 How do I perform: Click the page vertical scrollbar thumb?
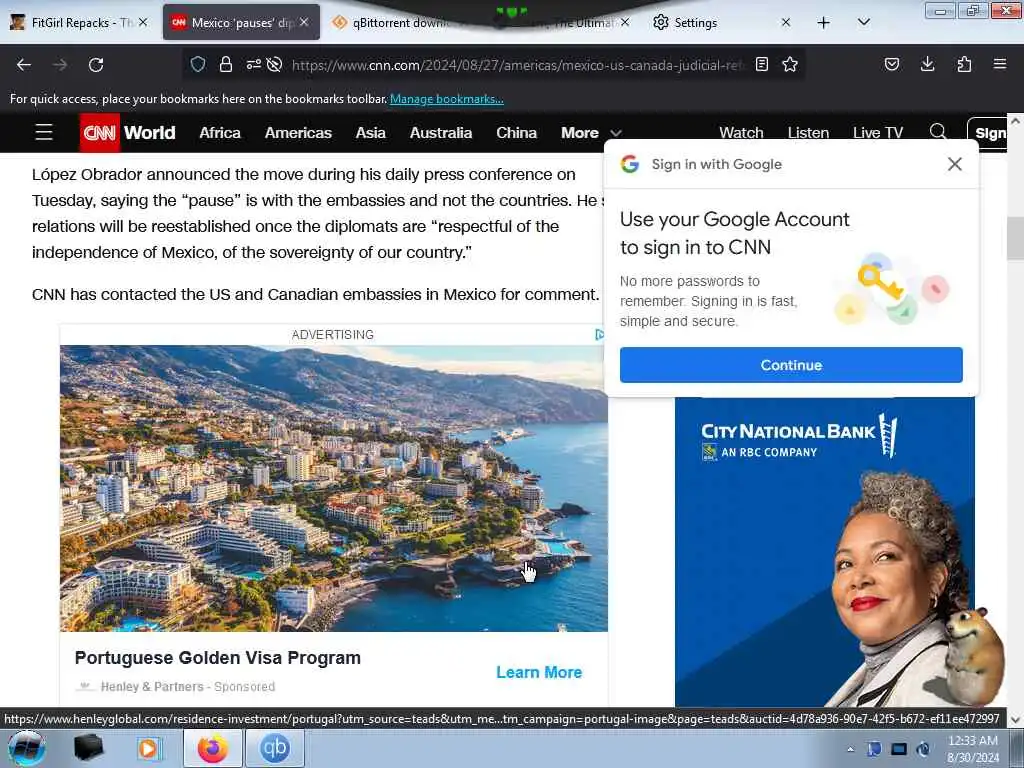1015,238
